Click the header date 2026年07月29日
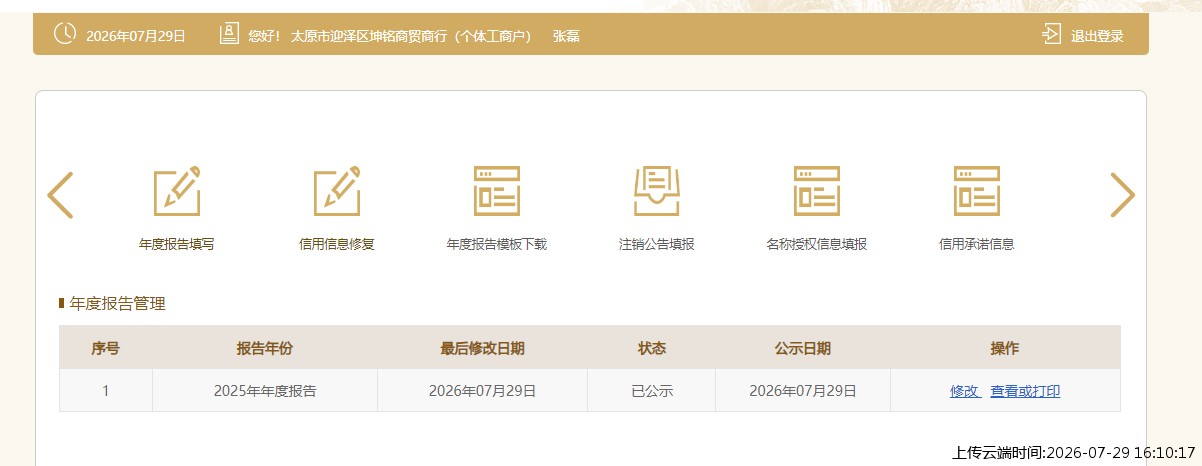 [136, 36]
